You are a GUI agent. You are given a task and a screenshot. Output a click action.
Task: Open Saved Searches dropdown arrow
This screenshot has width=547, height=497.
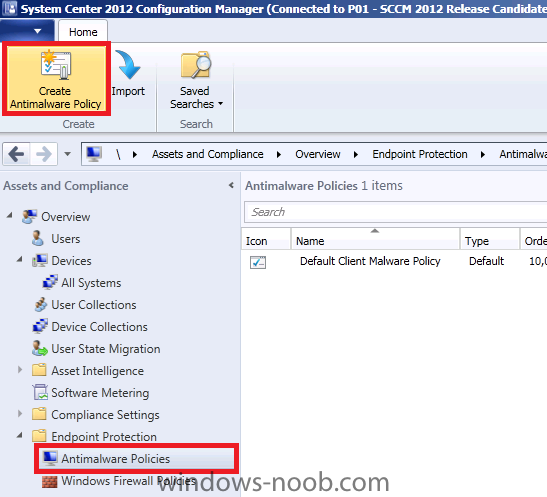point(220,104)
